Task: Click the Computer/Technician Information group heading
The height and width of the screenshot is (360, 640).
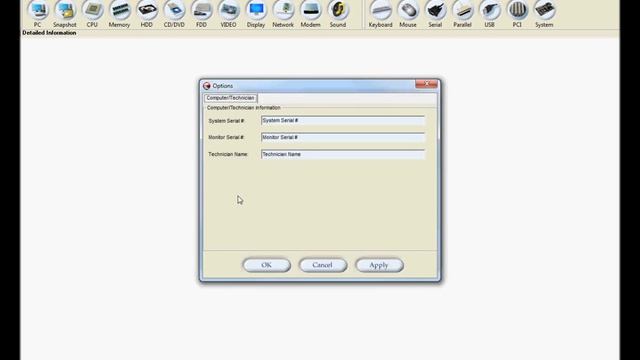Action: (244, 108)
